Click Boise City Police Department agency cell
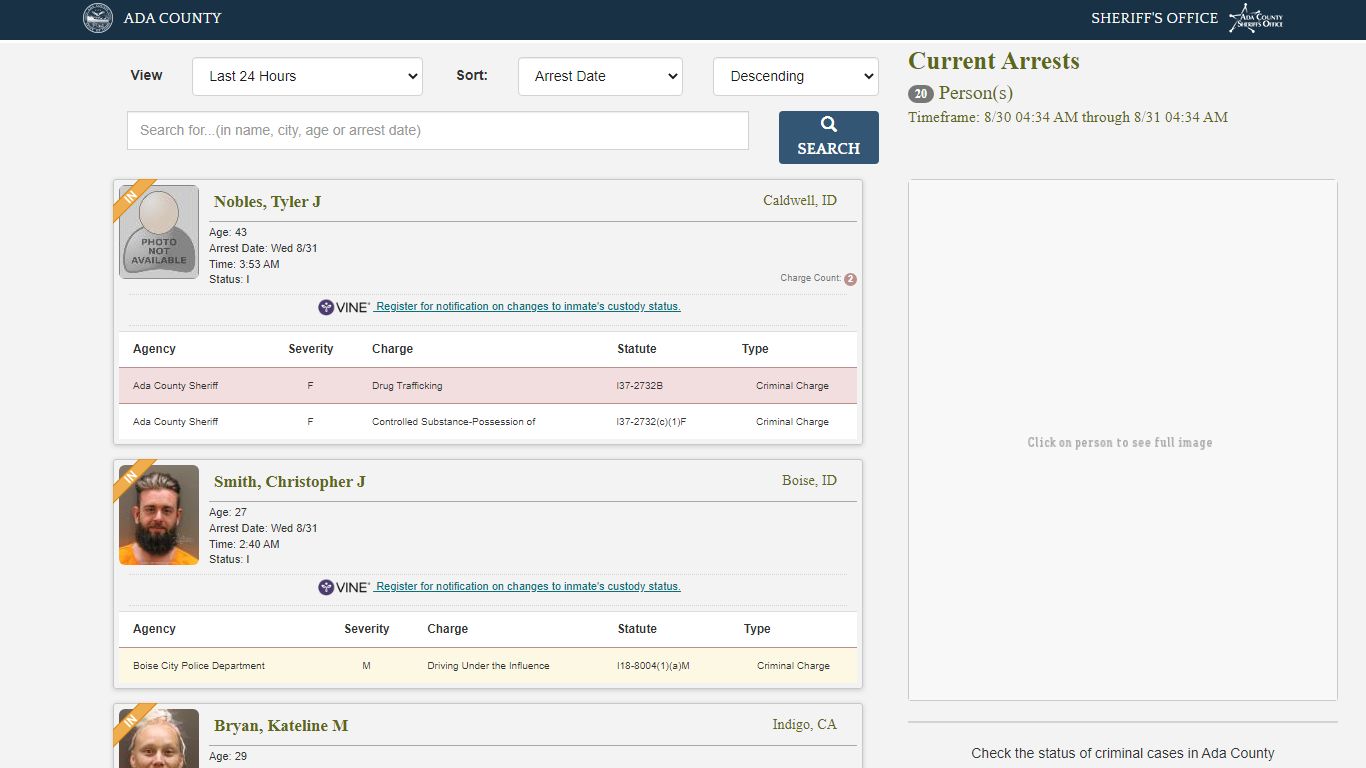This screenshot has height=768, width=1366. (199, 666)
